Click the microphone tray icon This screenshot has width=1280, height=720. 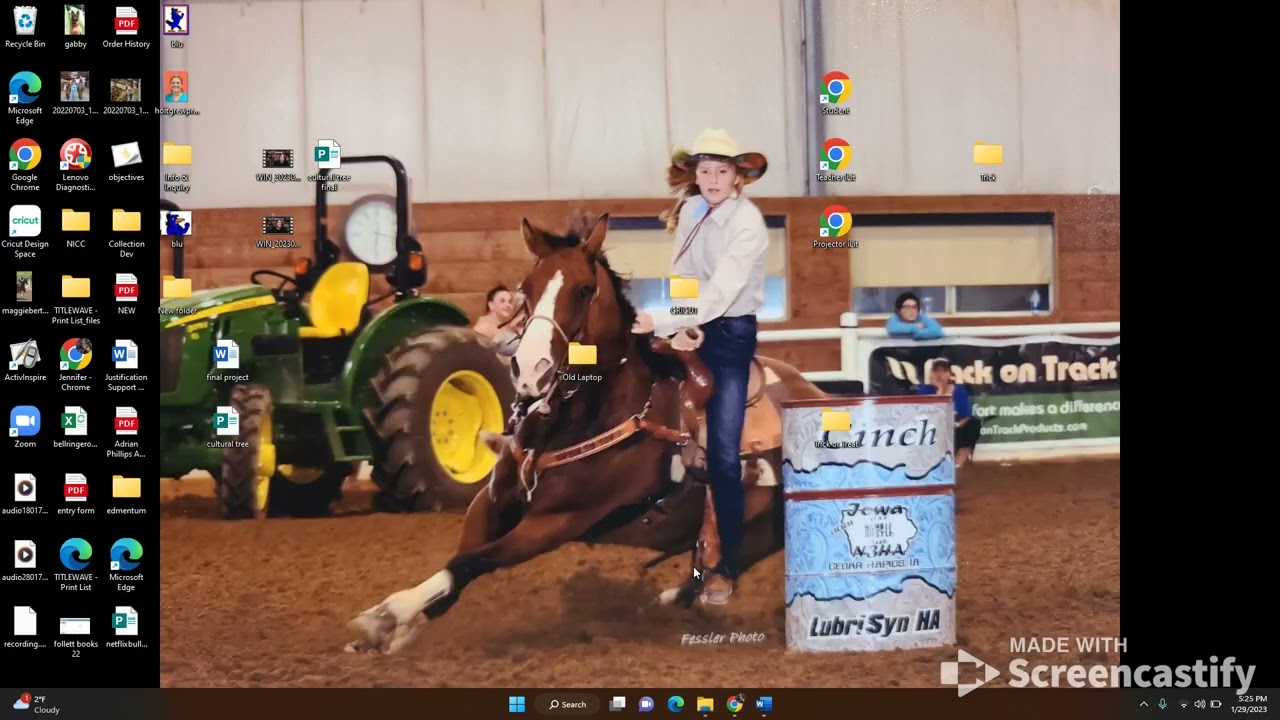(1162, 704)
